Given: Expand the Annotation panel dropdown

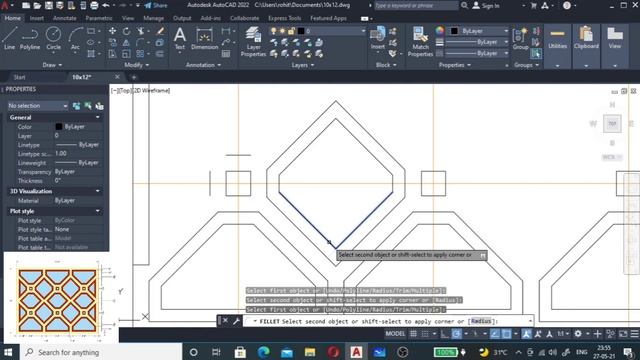Looking at the screenshot, I should [203, 65].
